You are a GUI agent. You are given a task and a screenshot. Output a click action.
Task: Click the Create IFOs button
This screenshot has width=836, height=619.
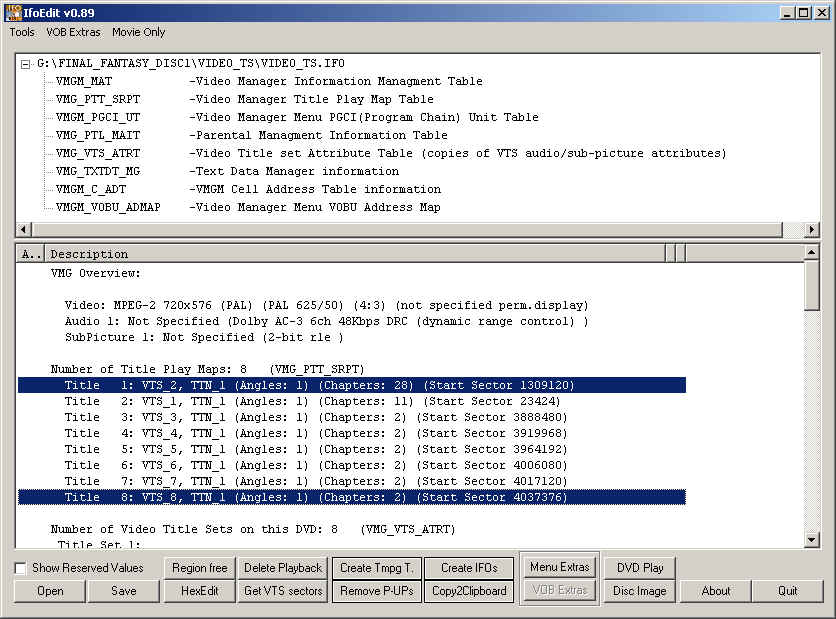[x=469, y=568]
